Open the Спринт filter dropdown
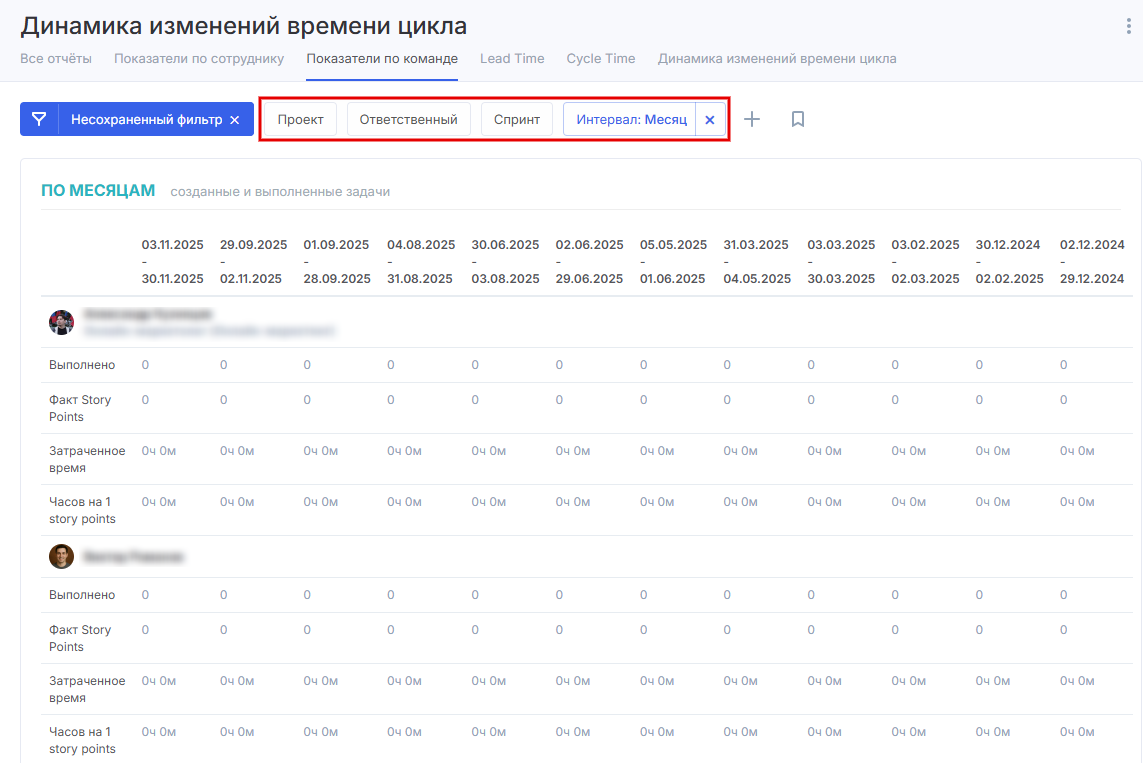The height and width of the screenshot is (763, 1143). (x=517, y=119)
